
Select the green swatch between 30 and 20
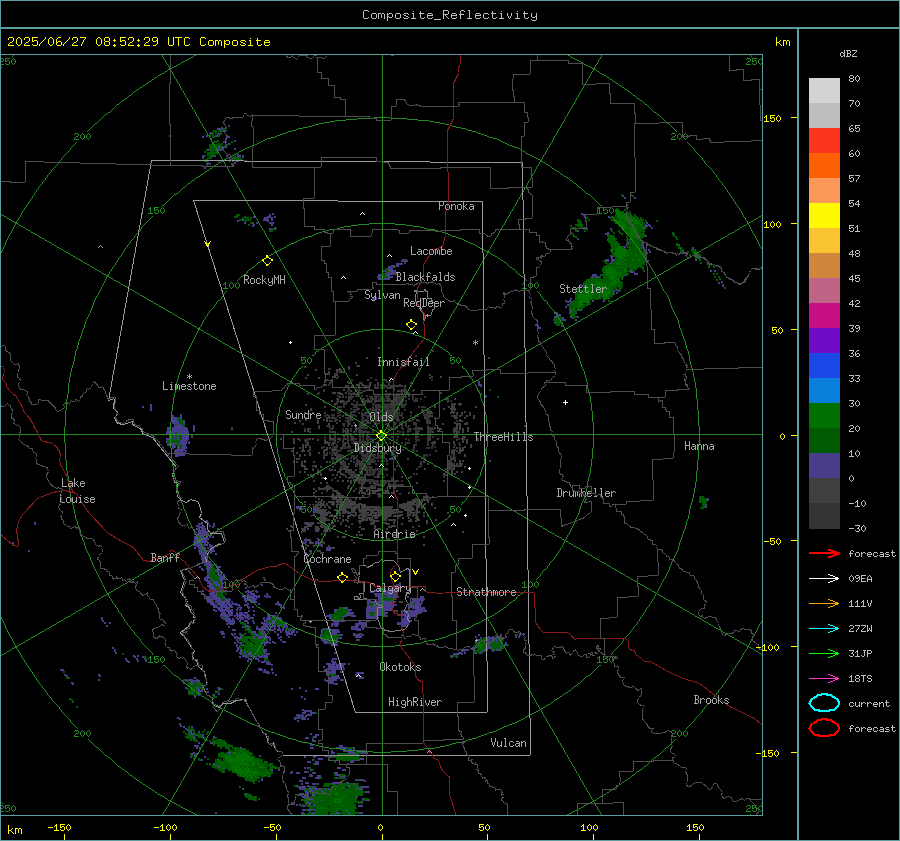824,415
